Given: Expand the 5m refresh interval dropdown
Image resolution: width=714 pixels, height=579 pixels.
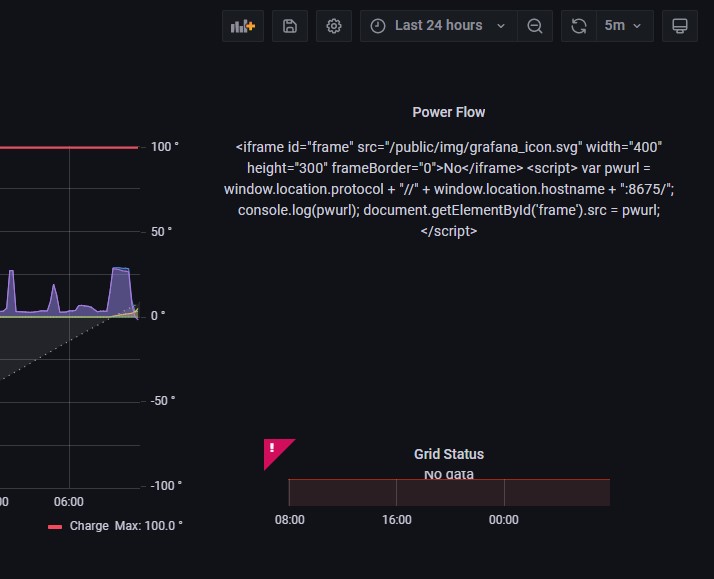Looking at the screenshot, I should pos(625,26).
